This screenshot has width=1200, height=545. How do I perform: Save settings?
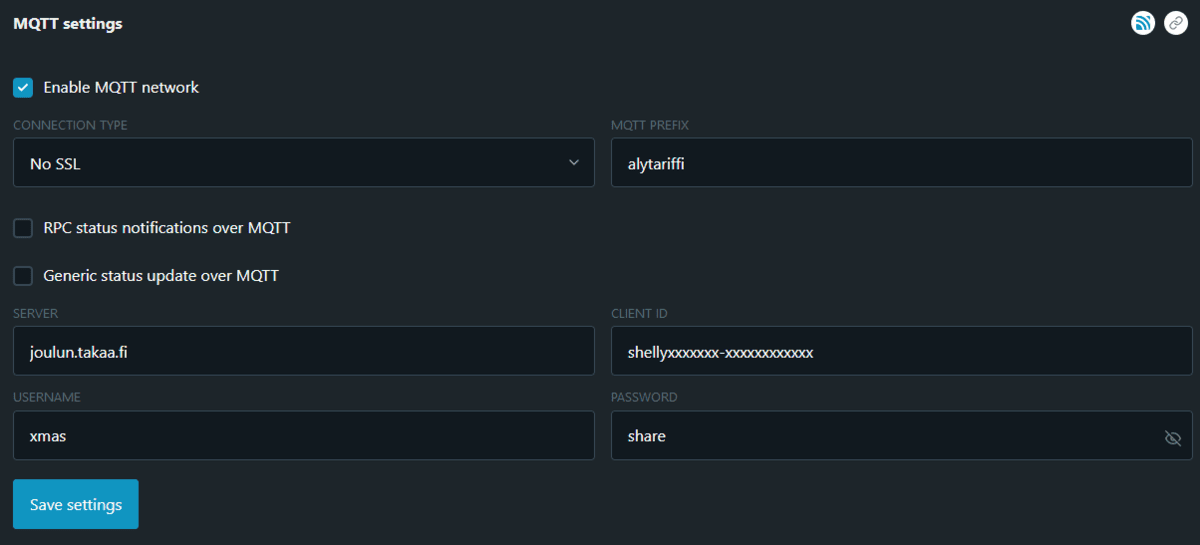pos(76,504)
